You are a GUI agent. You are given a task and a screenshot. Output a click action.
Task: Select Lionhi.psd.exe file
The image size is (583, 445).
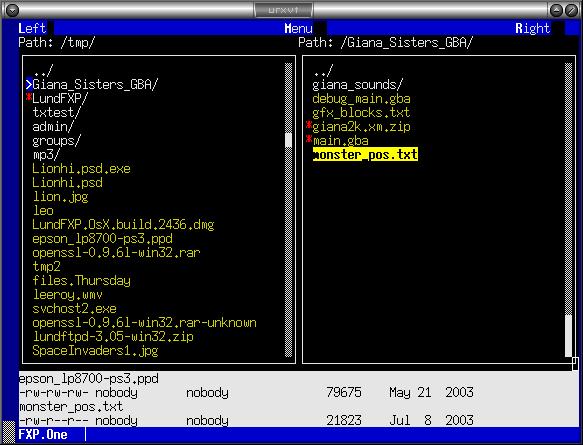pyautogui.click(x=81, y=168)
